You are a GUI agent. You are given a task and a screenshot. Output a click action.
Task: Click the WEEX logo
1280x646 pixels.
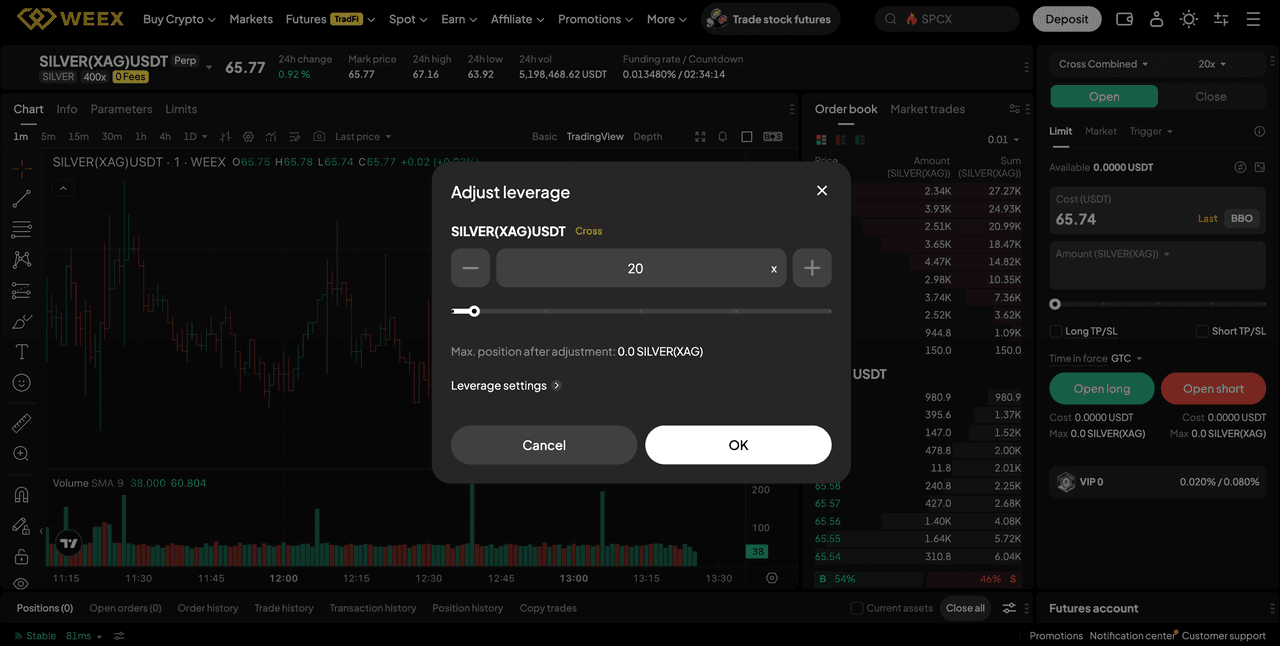point(70,19)
